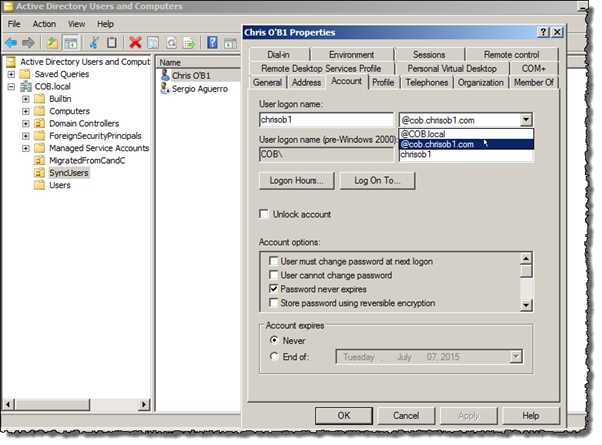Screen dimensions: 602x445
Task: Expand the Domain Controllers node
Action: click(x=25, y=123)
